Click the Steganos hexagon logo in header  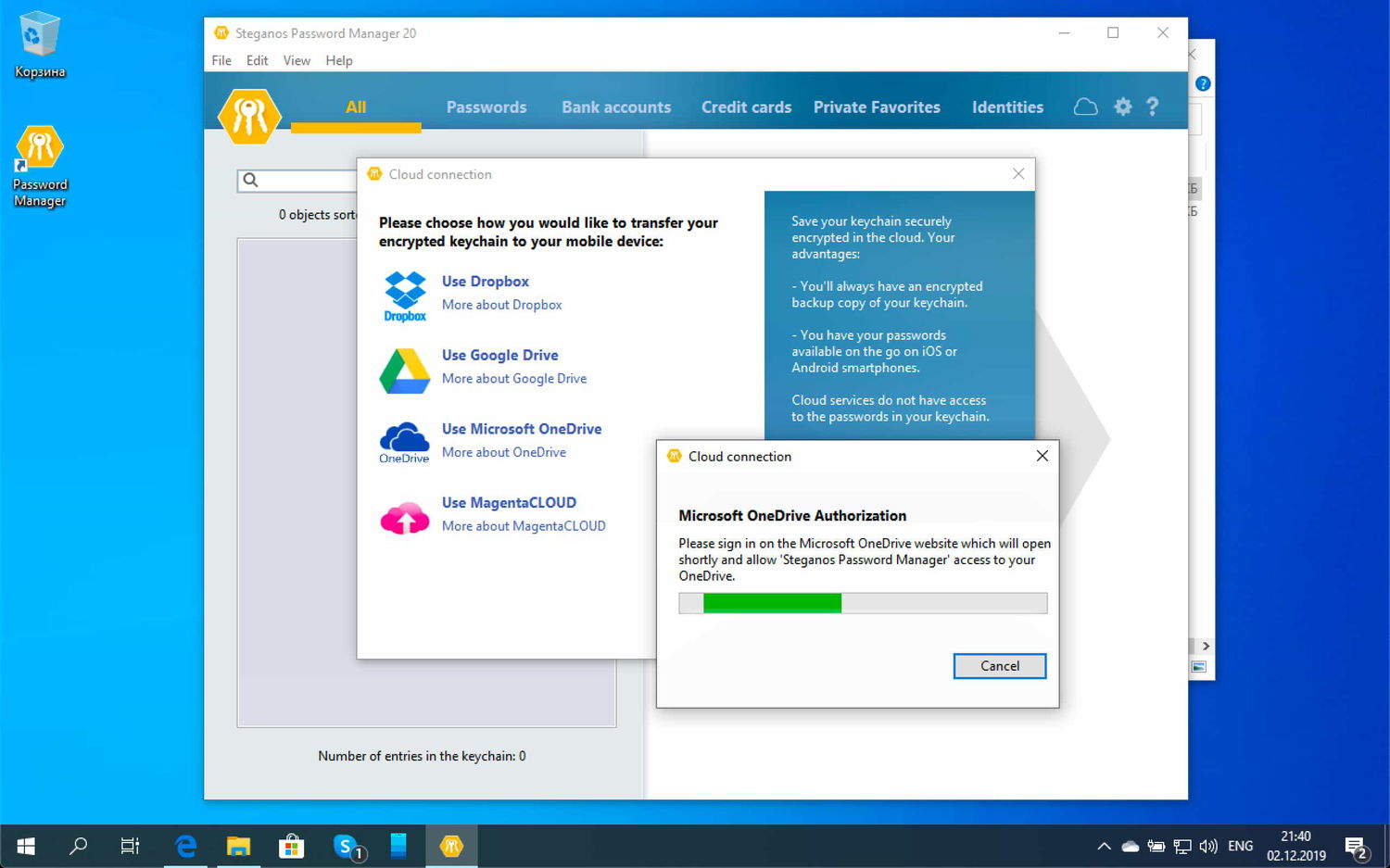point(248,117)
